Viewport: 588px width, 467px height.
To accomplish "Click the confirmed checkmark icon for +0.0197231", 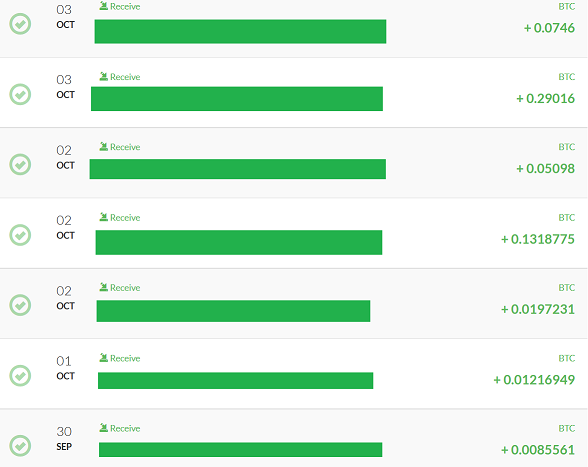I will [x=20, y=305].
